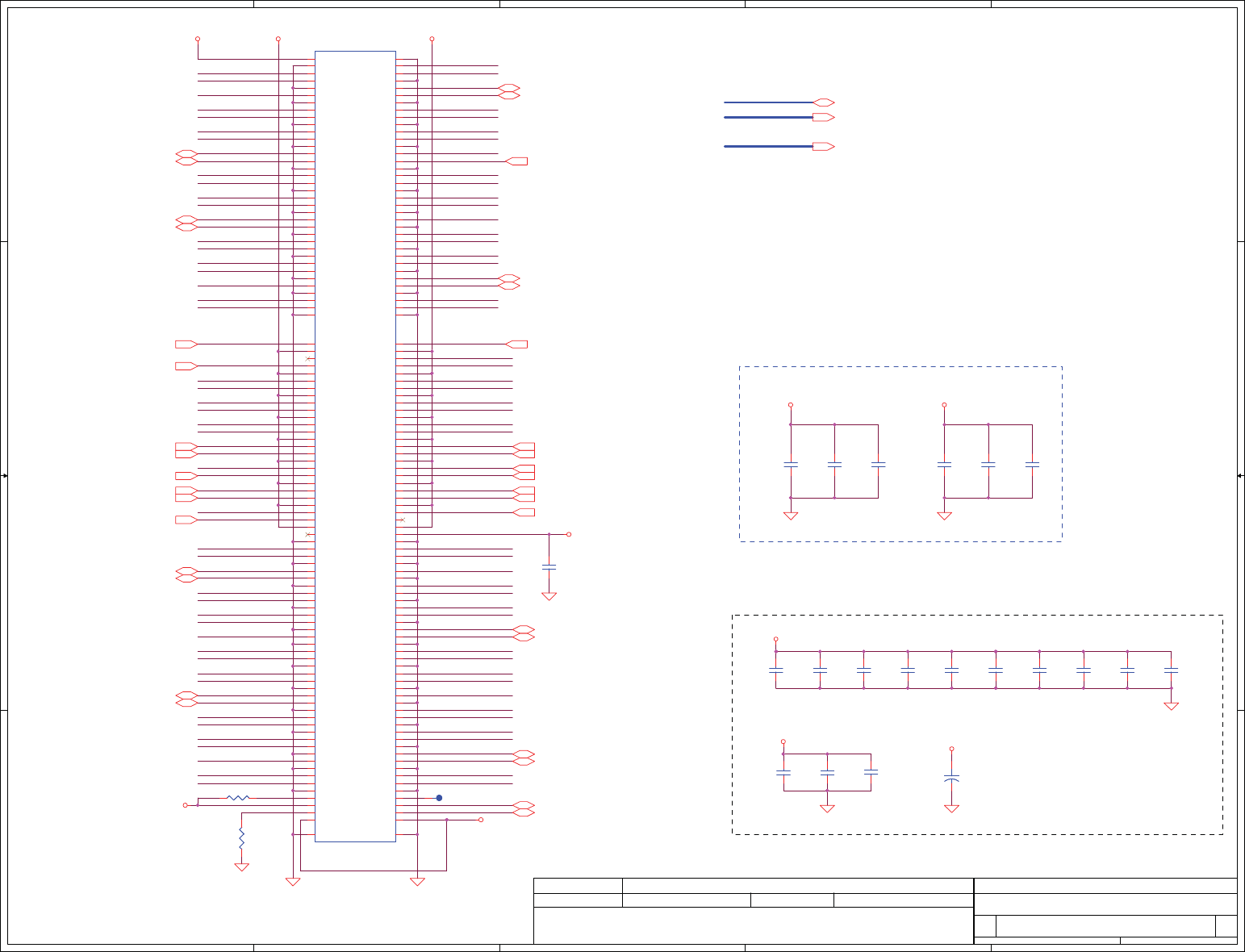Image resolution: width=1245 pixels, height=952 pixels.
Task: Select the right ground symbol beneath the connector
Action: tap(417, 882)
